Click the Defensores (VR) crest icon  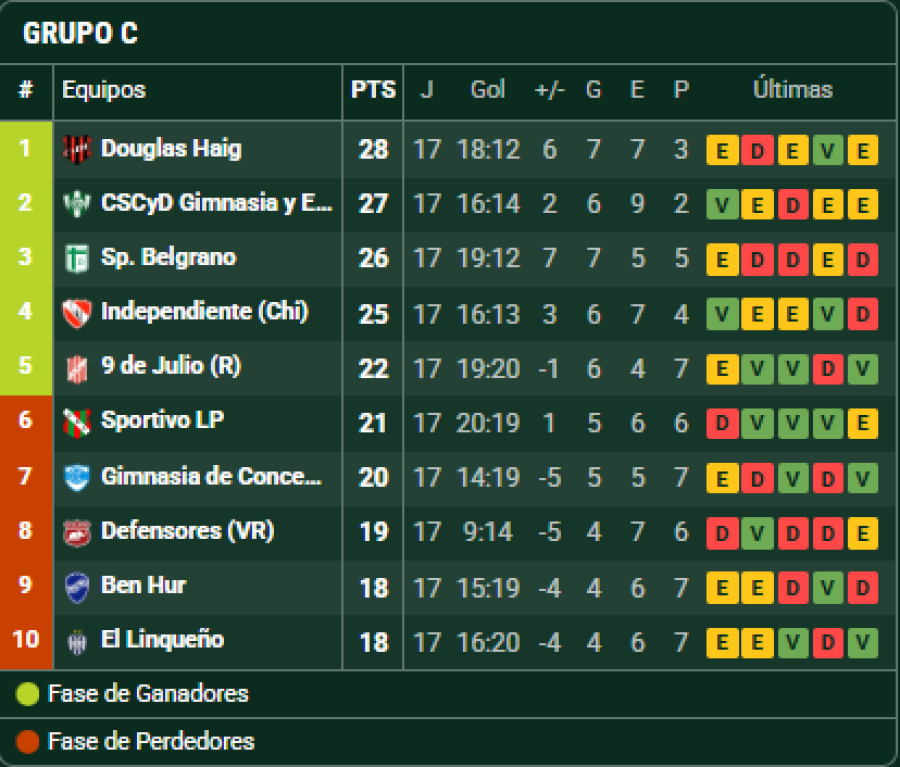pyautogui.click(x=76, y=530)
